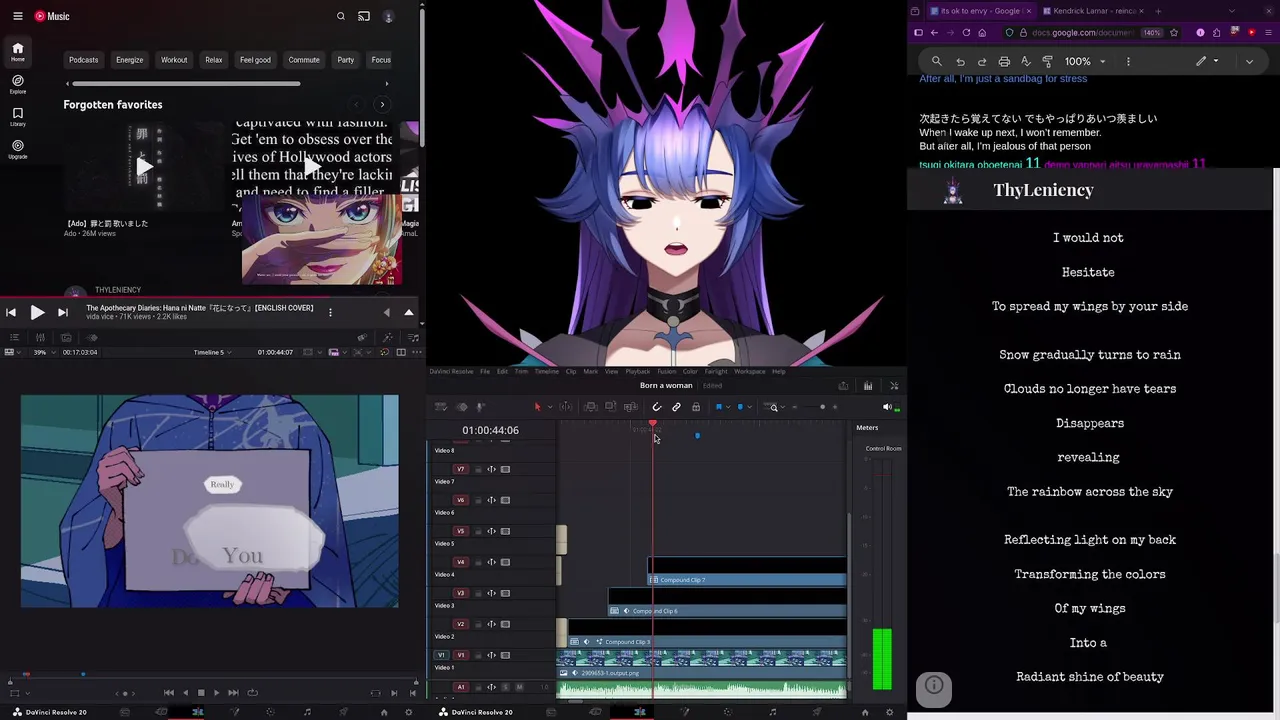Click the V4 destination control on Video 4
The width and height of the screenshot is (1280, 720).
click(x=460, y=562)
